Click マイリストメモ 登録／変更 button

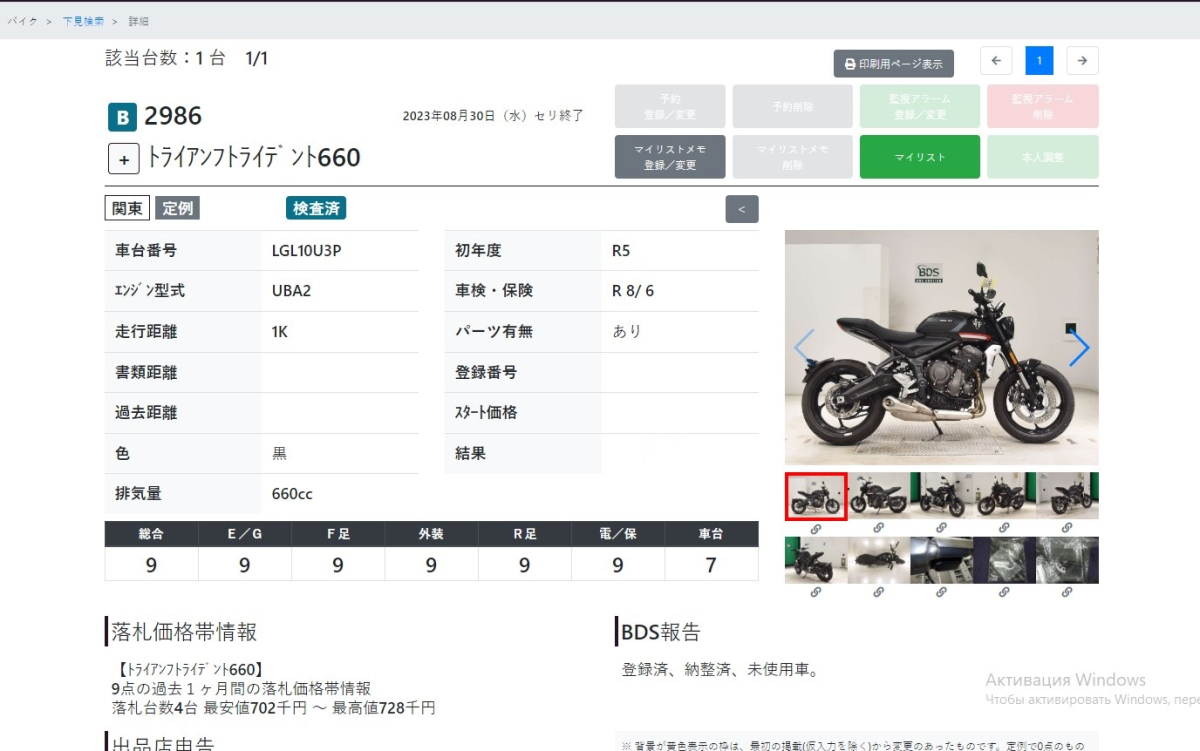tap(670, 157)
